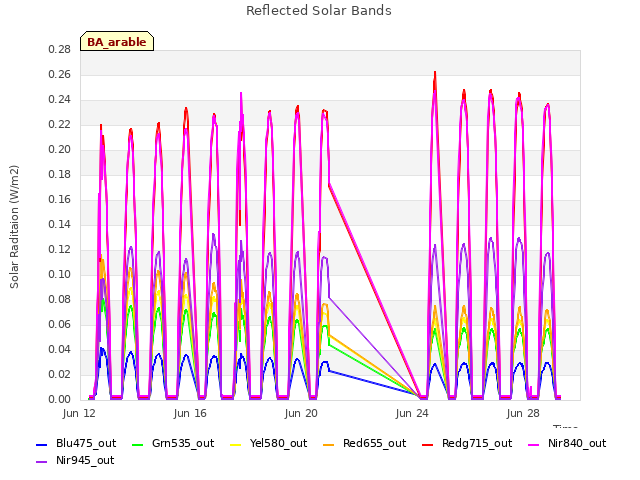Click the Grn535_out legend label

(183, 443)
